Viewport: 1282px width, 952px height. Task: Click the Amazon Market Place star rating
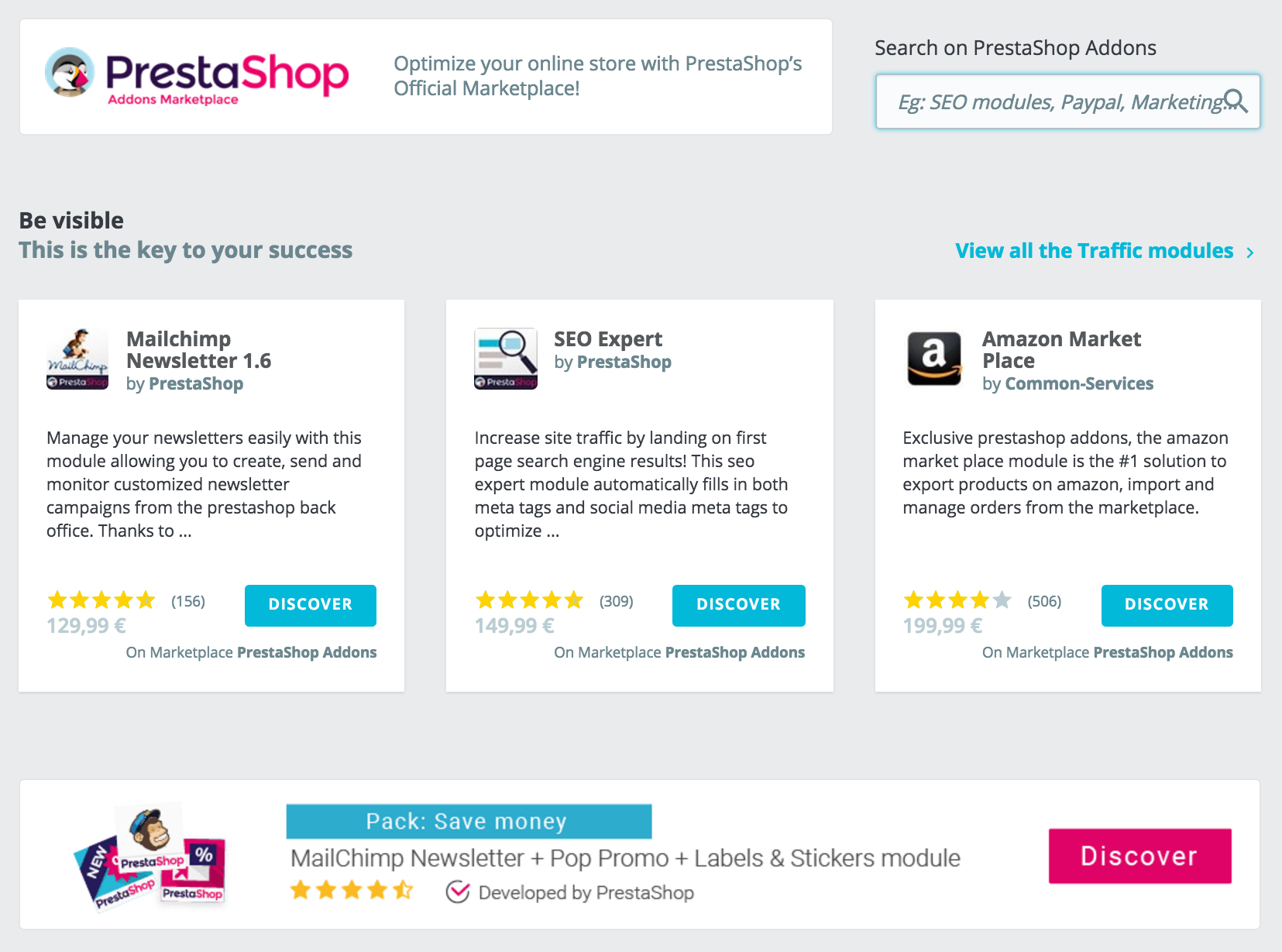(x=957, y=600)
